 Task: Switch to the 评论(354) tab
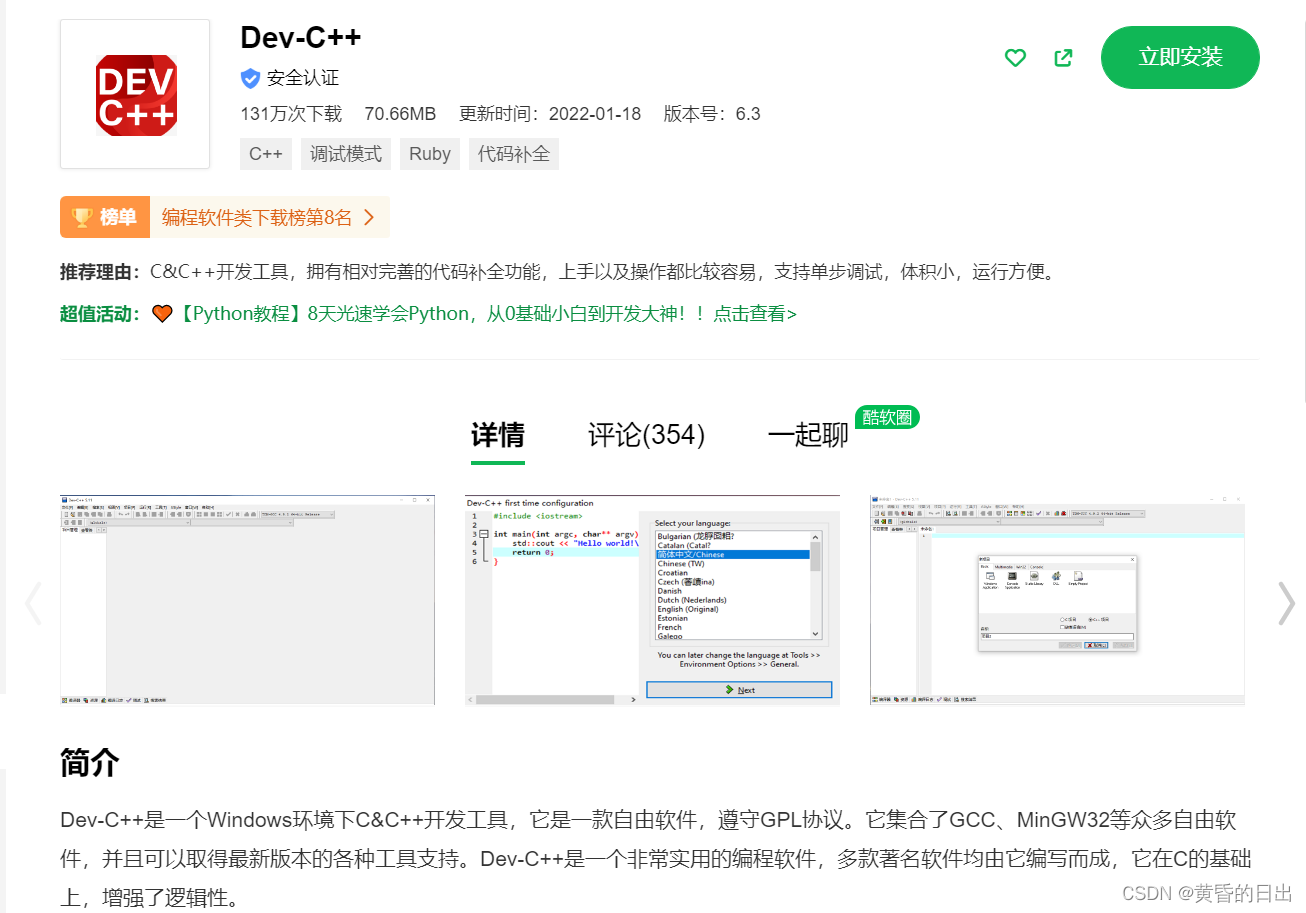pos(647,435)
